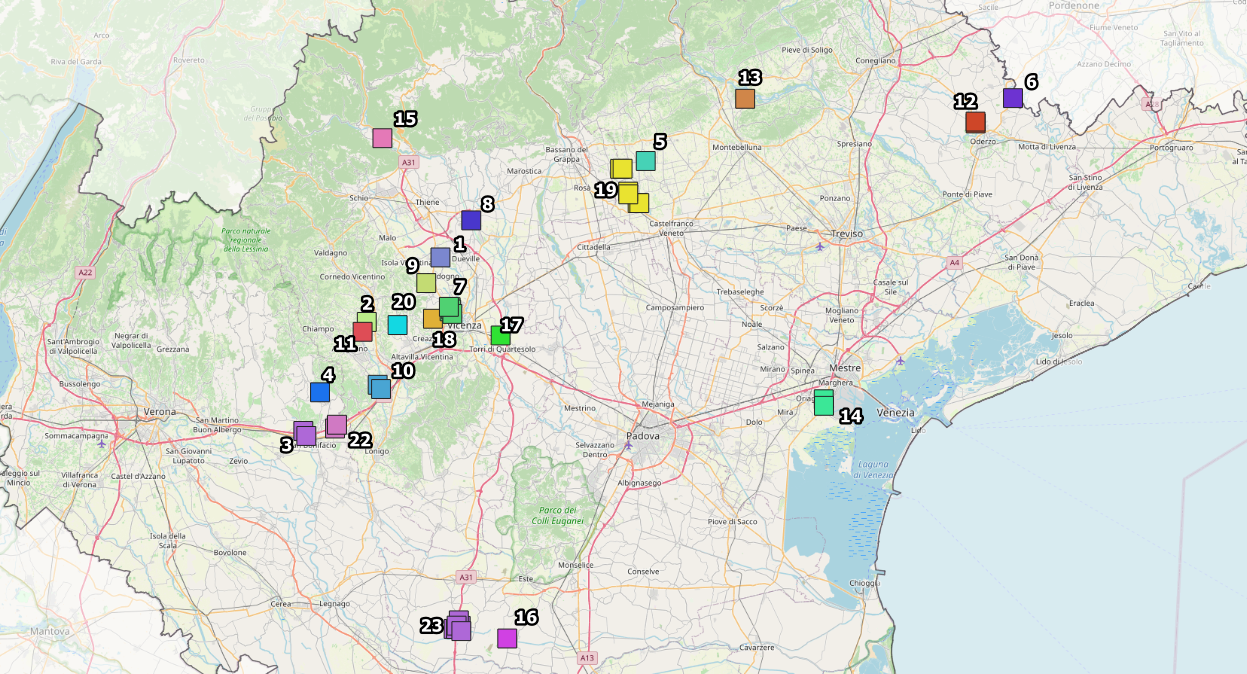Click the periwinkle marker labeled 1
The image size is (1247, 674).
[x=441, y=257]
